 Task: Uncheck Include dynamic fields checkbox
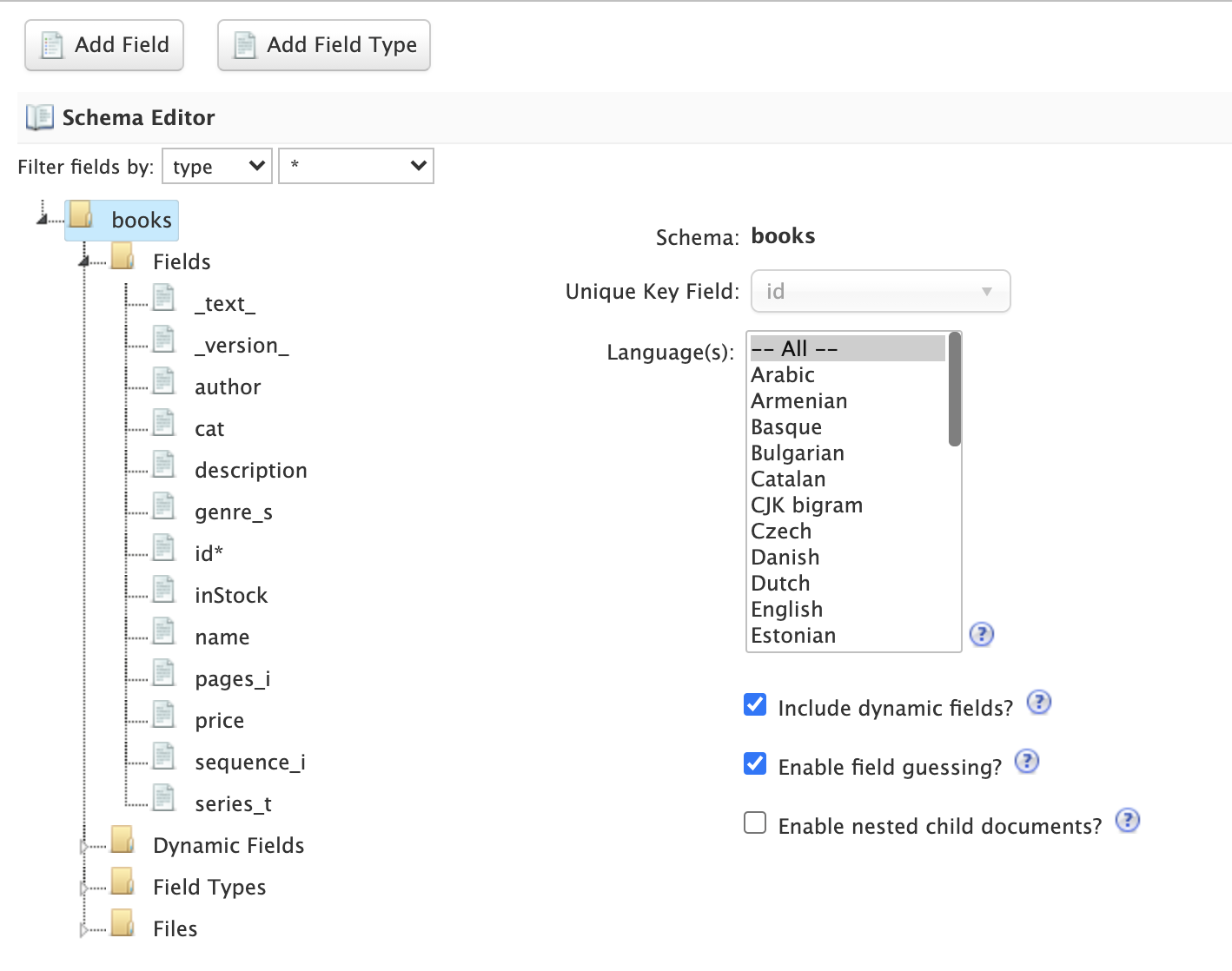point(755,704)
